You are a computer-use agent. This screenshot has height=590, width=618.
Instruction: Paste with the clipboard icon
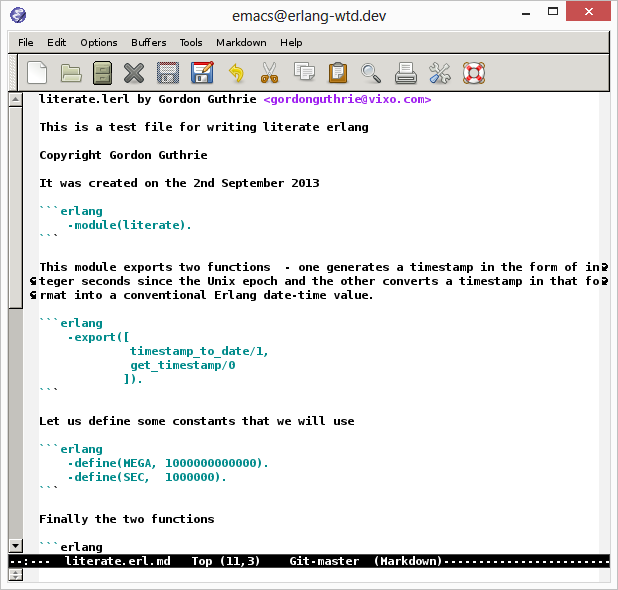tap(338, 73)
